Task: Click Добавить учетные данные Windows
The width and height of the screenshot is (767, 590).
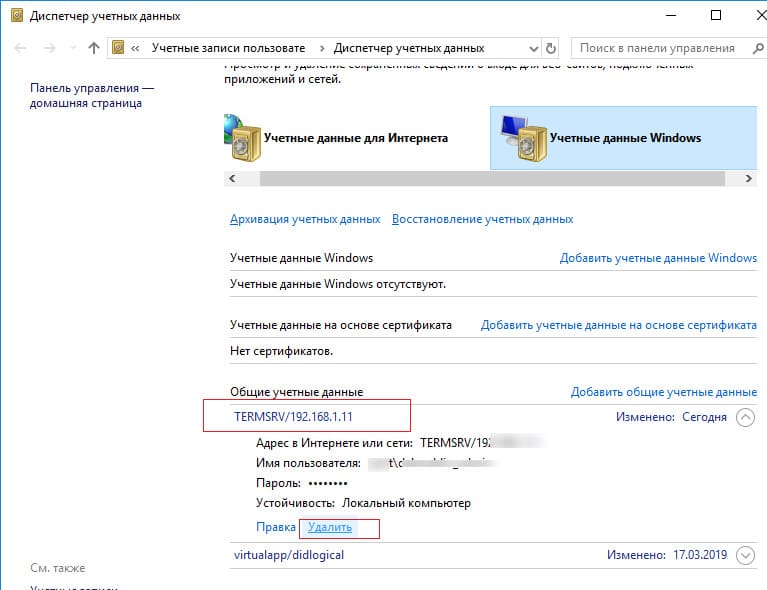Action: (x=658, y=258)
